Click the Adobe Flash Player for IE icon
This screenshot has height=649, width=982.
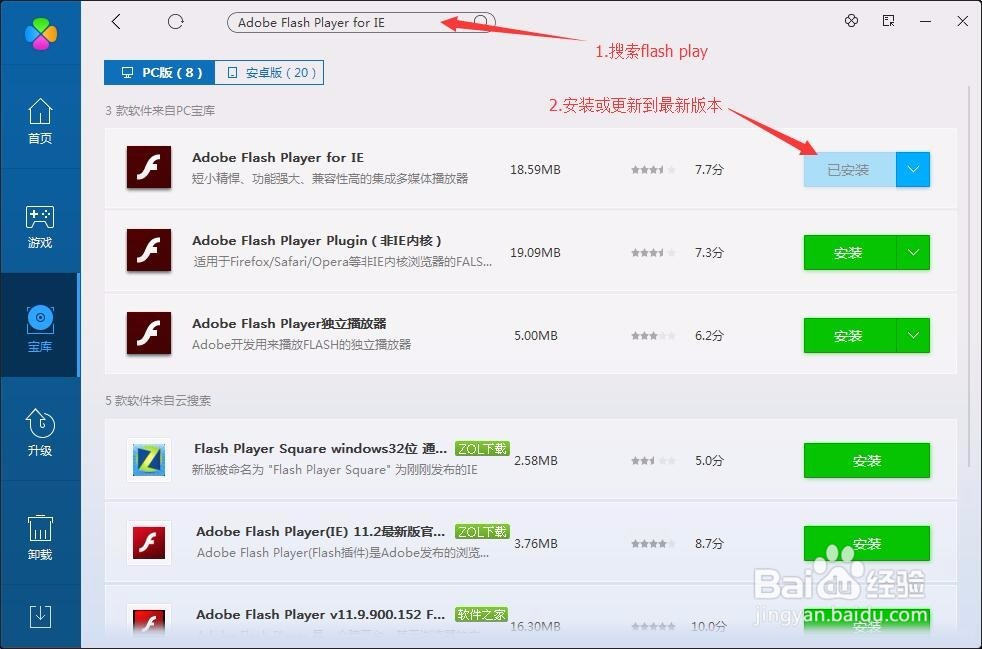149,168
